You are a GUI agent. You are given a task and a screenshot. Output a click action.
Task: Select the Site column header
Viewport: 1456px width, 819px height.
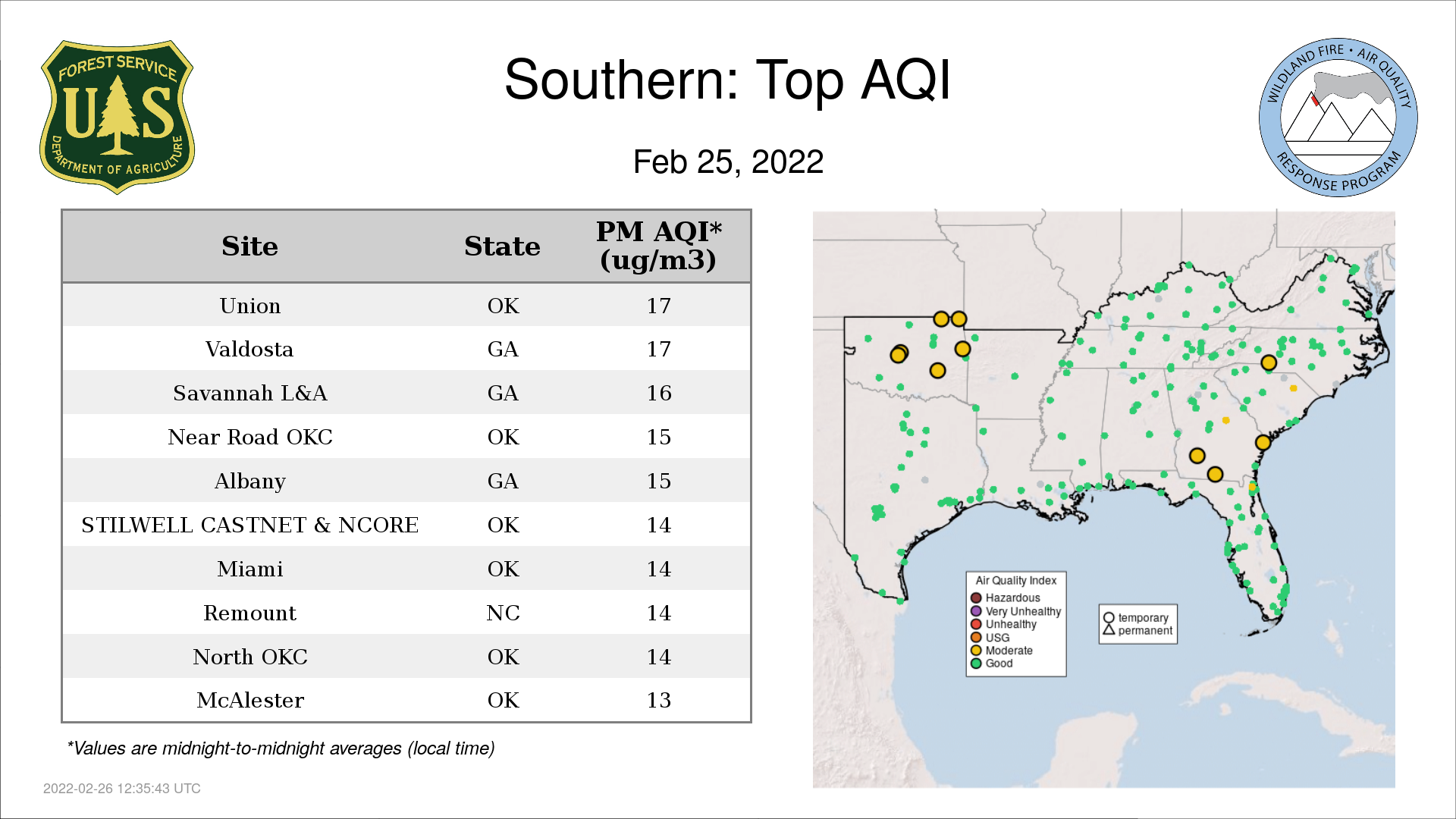tap(249, 246)
